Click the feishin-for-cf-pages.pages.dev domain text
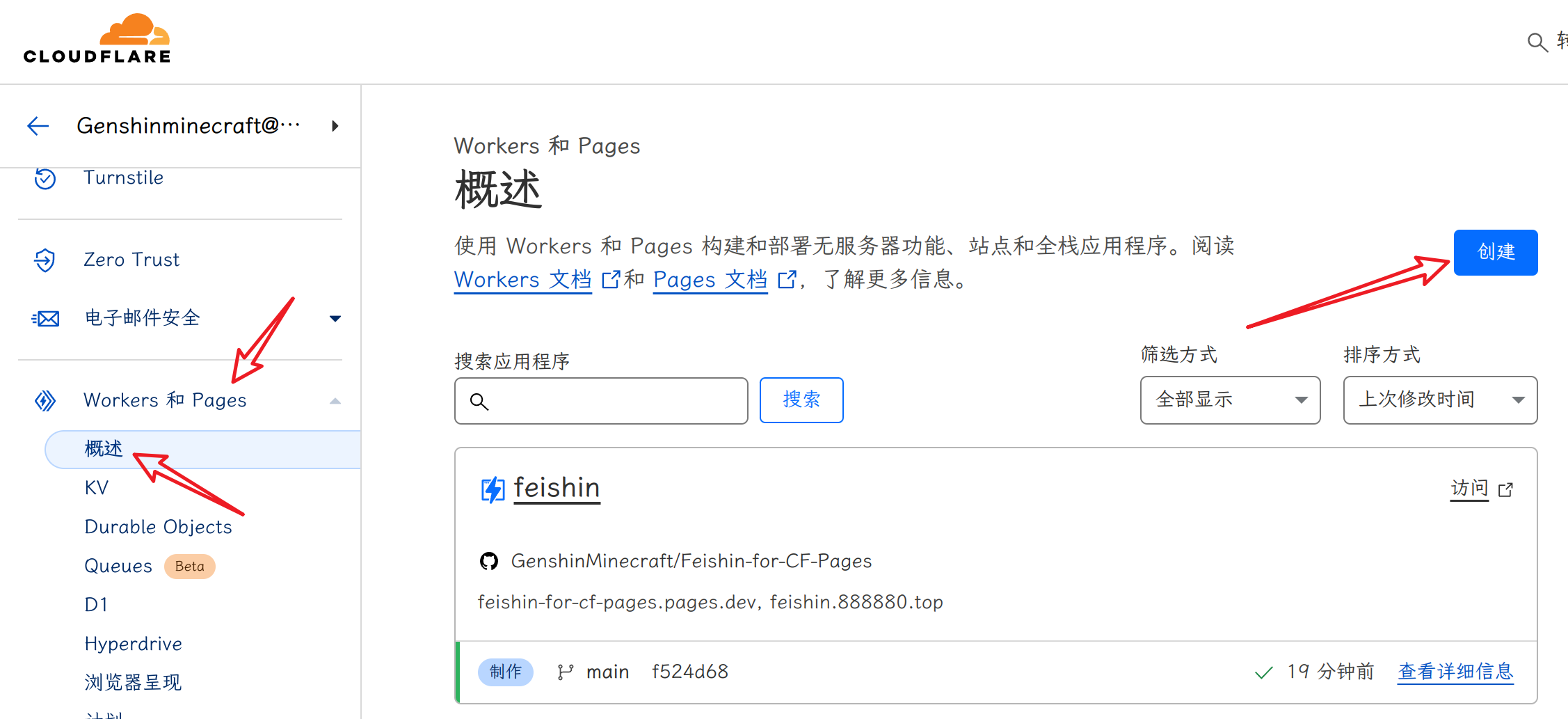This screenshot has height=719, width=1568. click(616, 602)
